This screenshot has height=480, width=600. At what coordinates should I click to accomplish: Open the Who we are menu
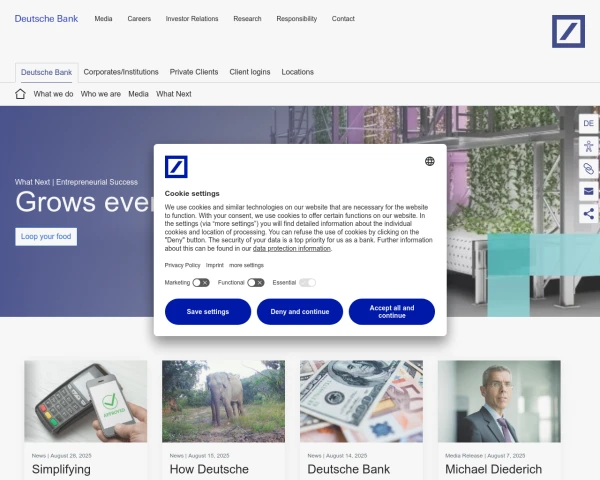101,94
